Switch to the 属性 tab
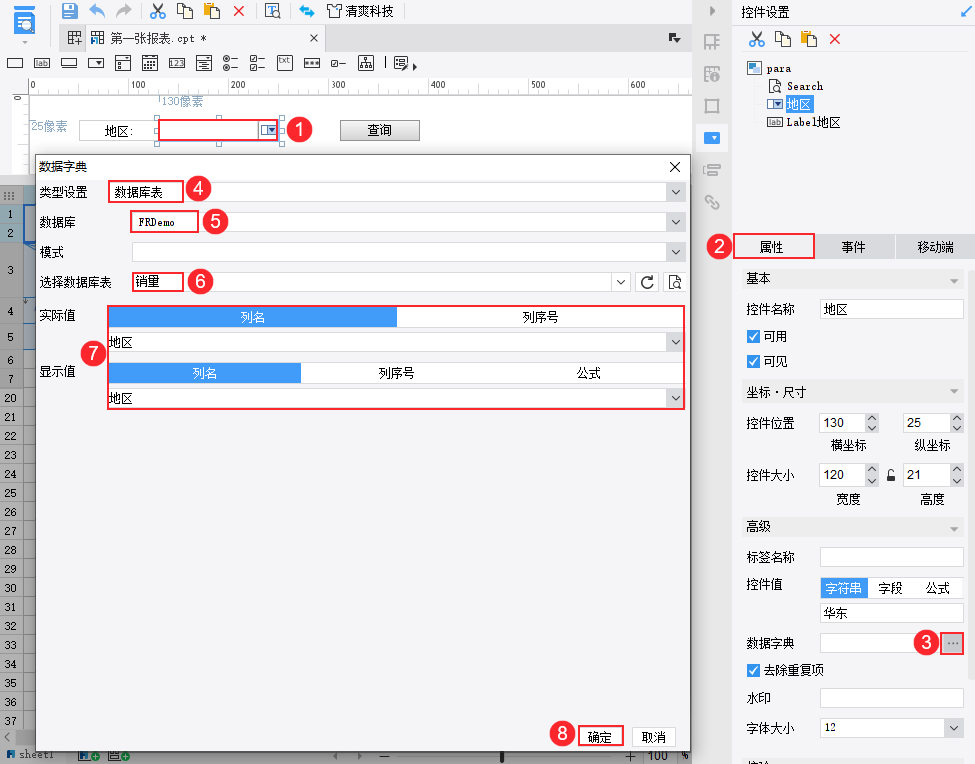 coord(774,247)
